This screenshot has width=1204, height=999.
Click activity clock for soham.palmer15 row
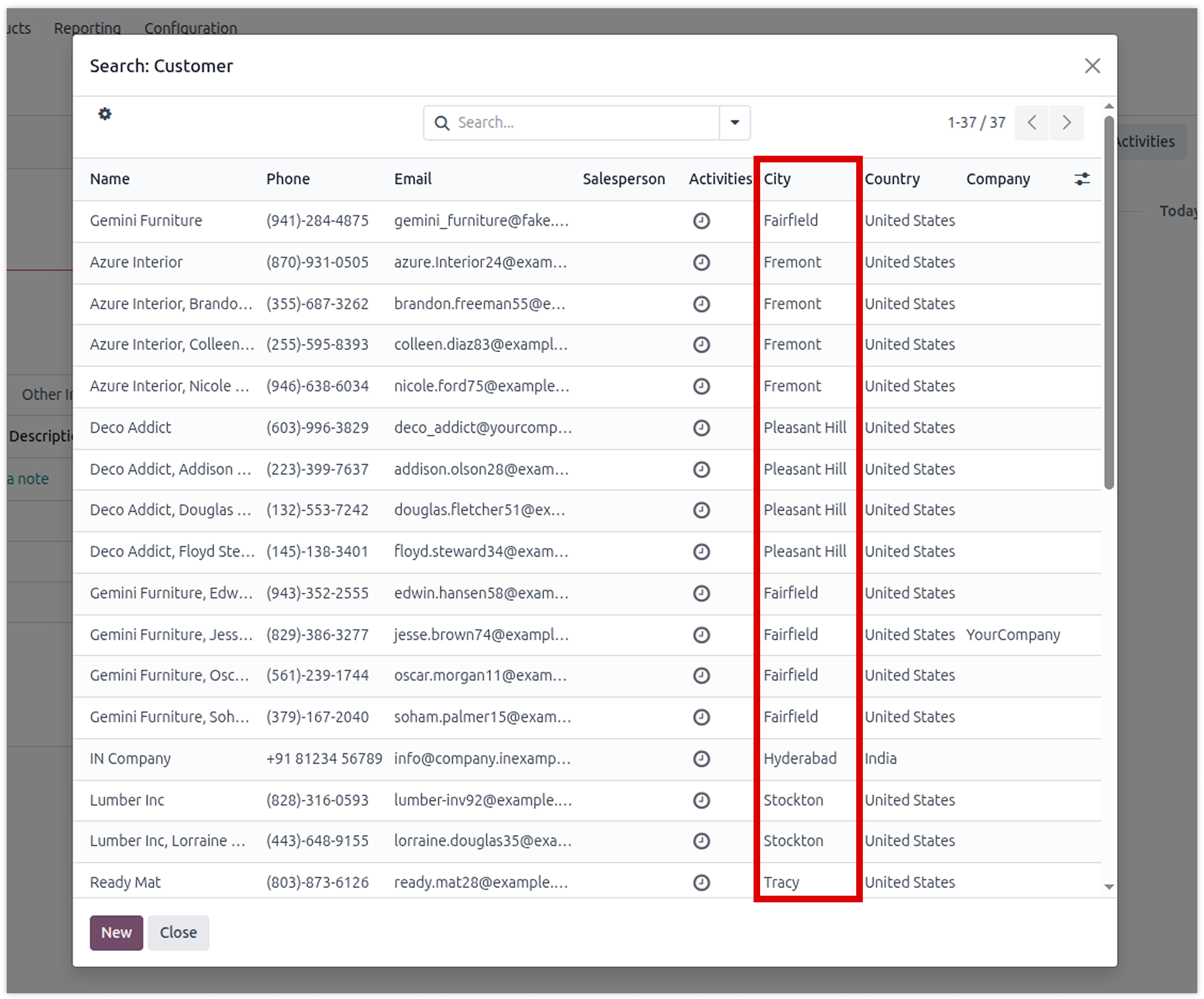[701, 717]
